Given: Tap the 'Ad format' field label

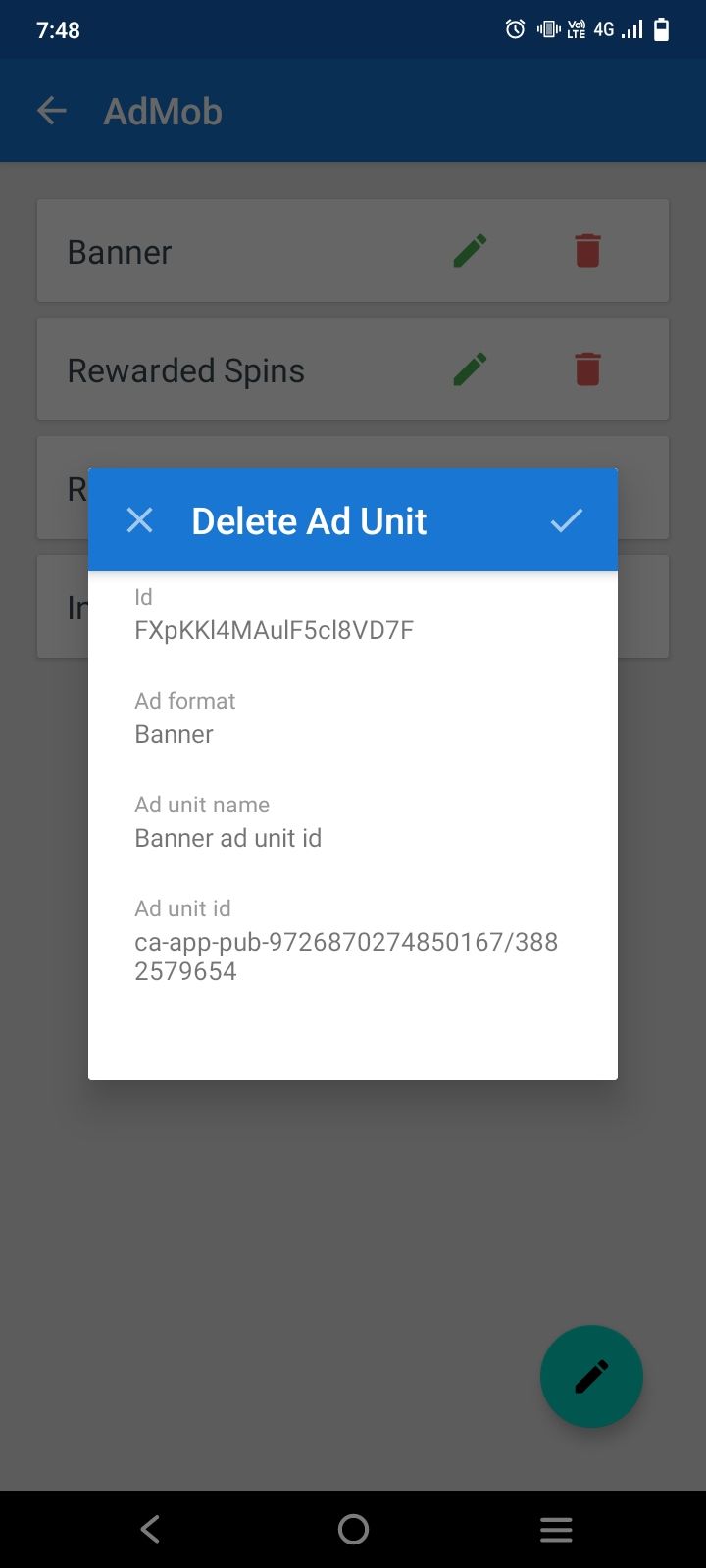Looking at the screenshot, I should [x=185, y=701].
